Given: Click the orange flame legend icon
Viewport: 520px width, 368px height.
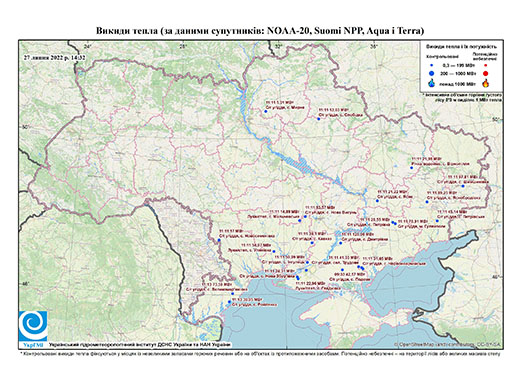Looking at the screenshot, I should click(x=486, y=83).
